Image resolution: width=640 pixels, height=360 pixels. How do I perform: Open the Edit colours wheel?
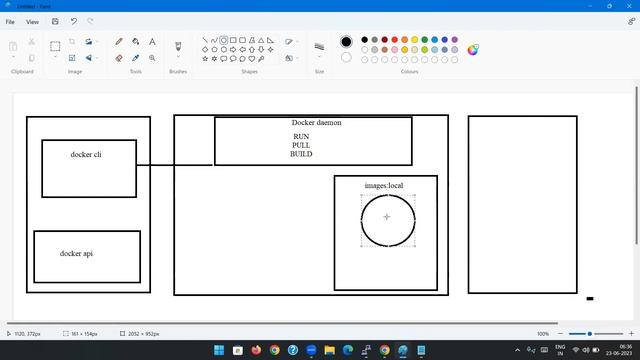[473, 50]
